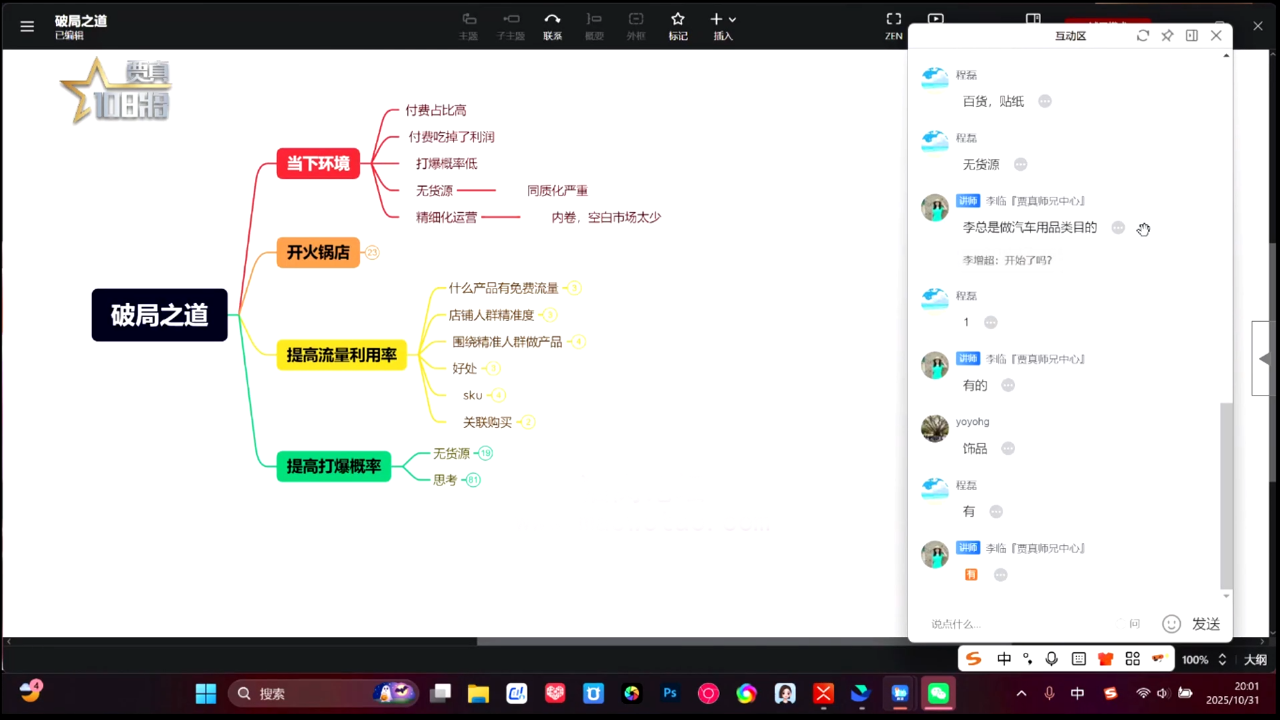Pin the 互动区 panel
The image size is (1280, 720).
click(1167, 36)
